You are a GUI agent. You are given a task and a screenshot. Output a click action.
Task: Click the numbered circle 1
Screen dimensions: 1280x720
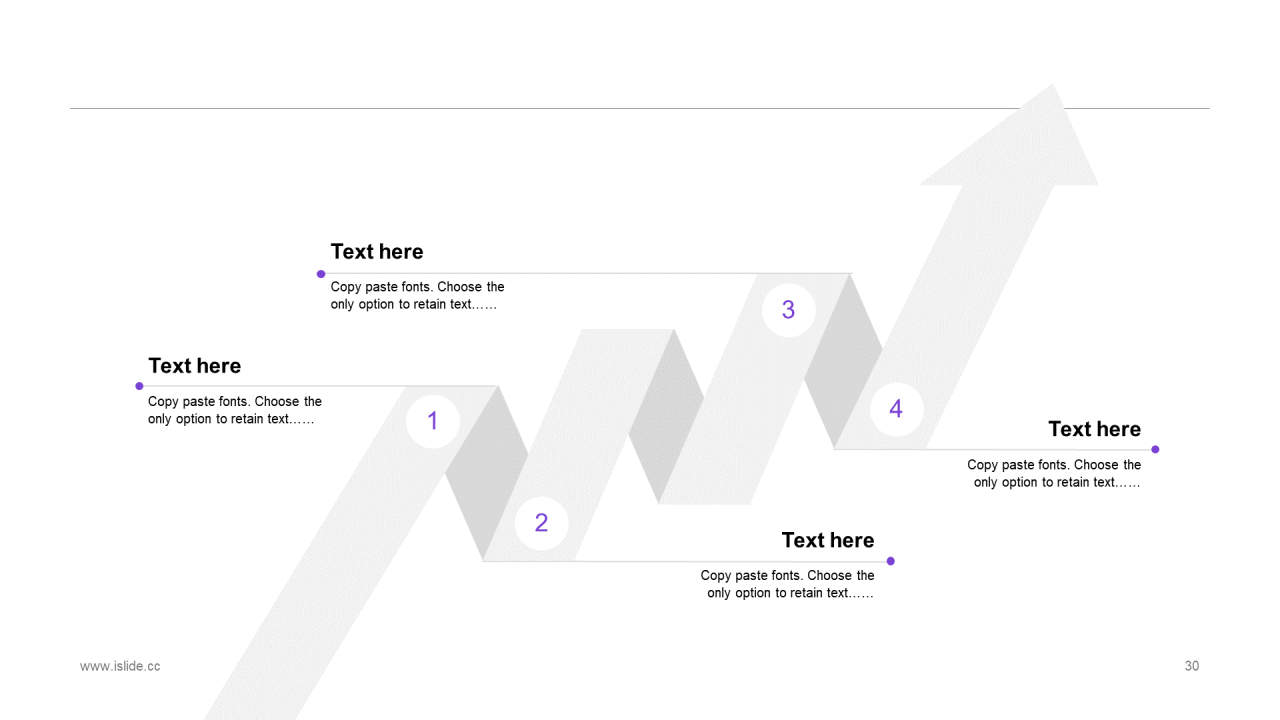tap(433, 421)
